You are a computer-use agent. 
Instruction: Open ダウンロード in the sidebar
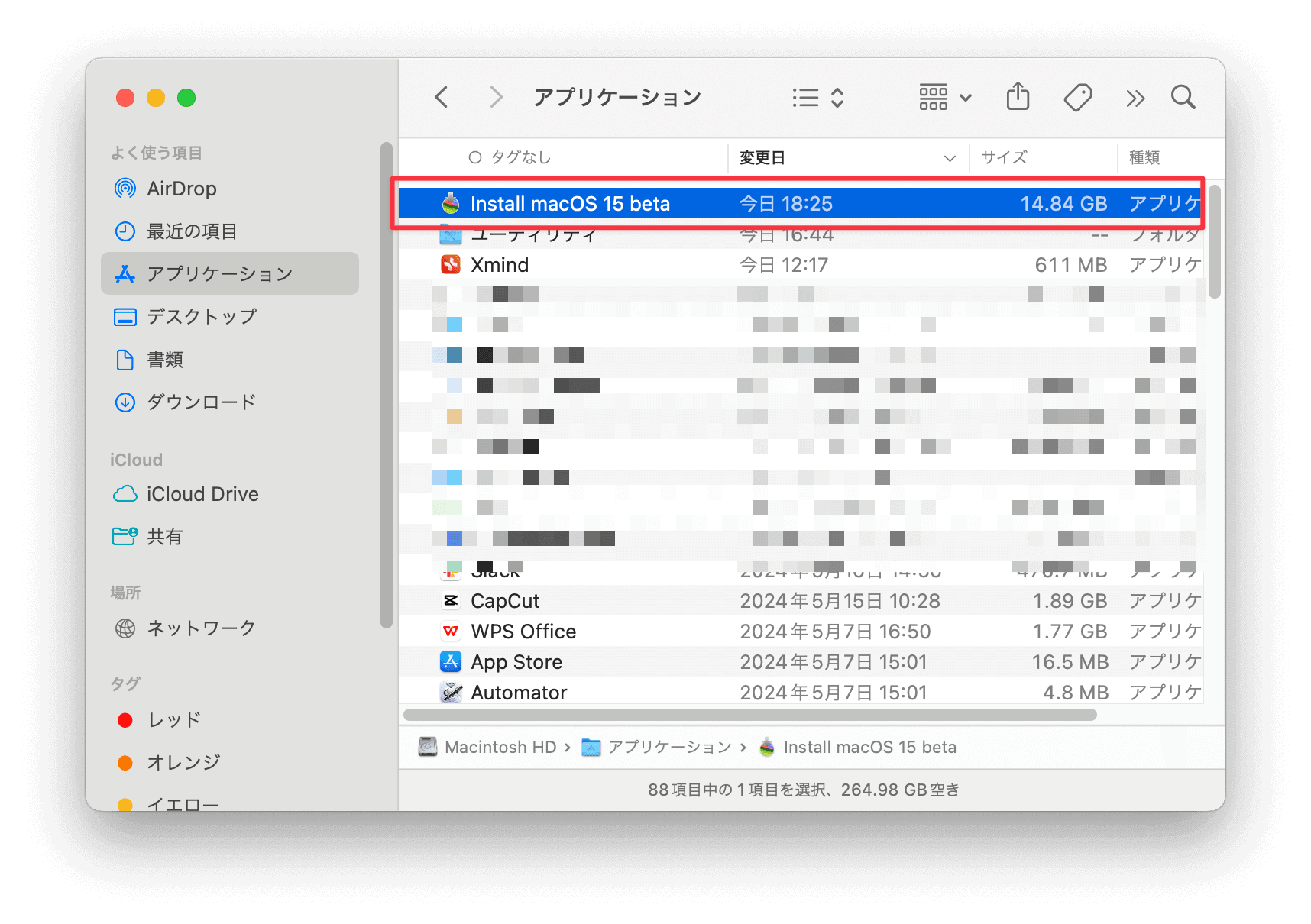(229, 402)
